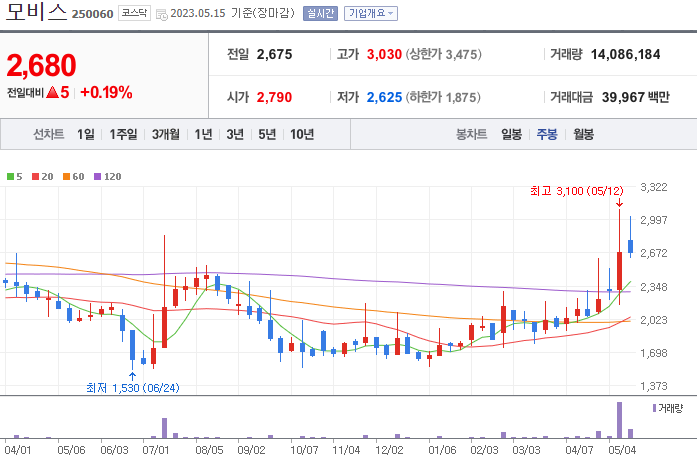
Task: Click the 3,322 price axis label
Action: coord(653,187)
